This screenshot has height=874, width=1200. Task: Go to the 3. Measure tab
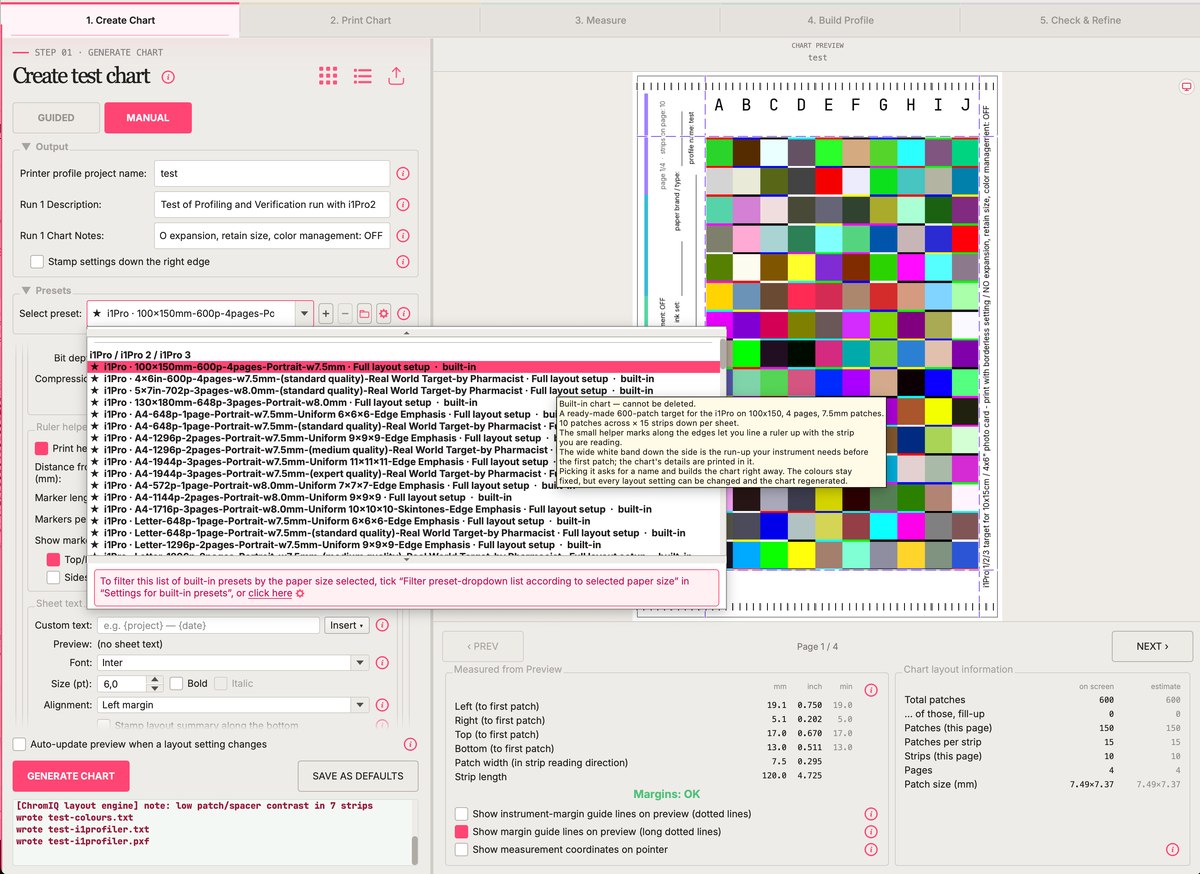[x=600, y=20]
